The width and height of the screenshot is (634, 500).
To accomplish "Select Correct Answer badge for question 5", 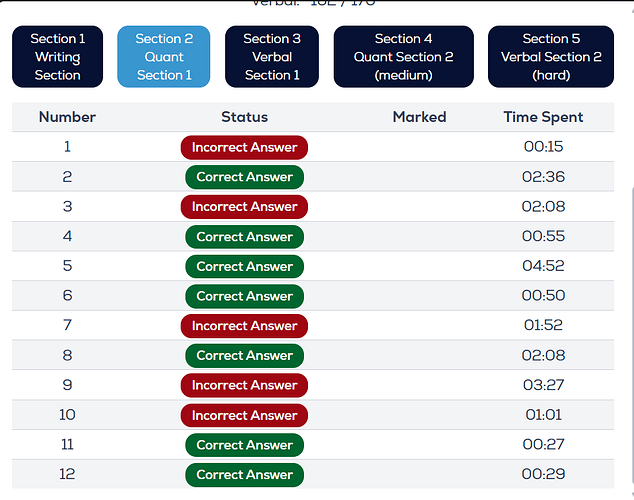I will [244, 266].
